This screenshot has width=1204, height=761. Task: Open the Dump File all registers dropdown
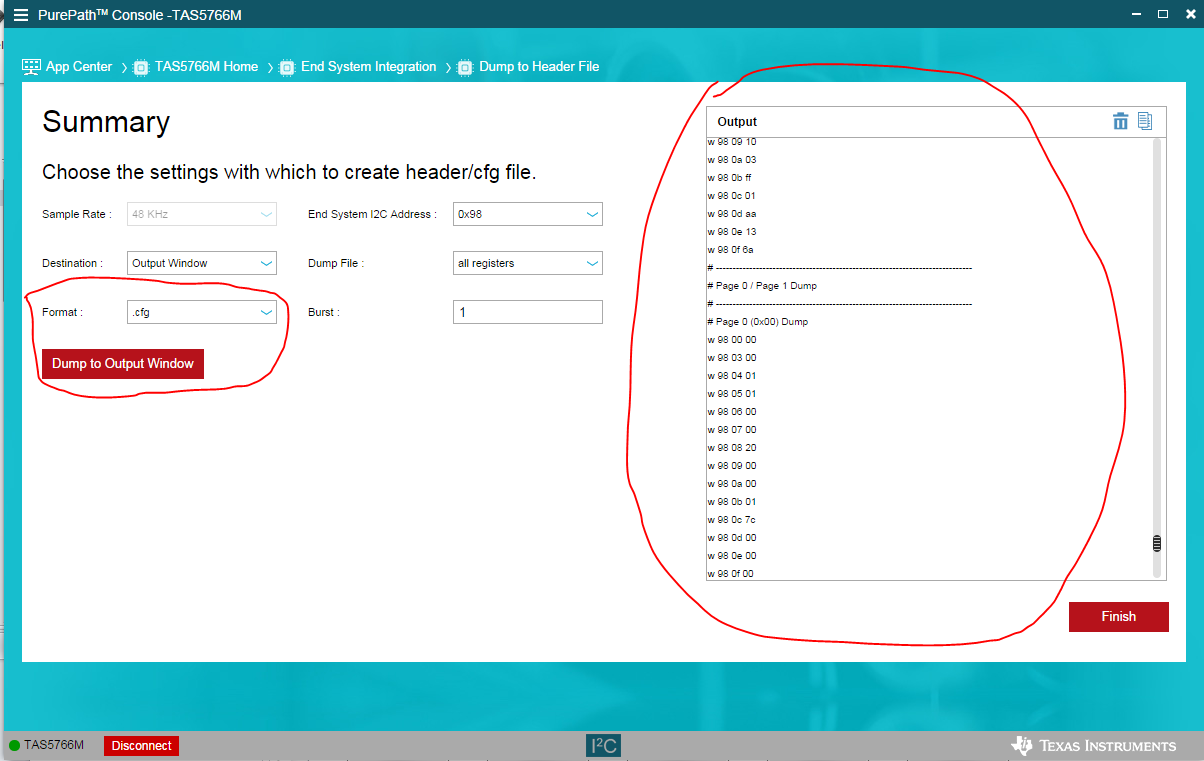click(528, 263)
